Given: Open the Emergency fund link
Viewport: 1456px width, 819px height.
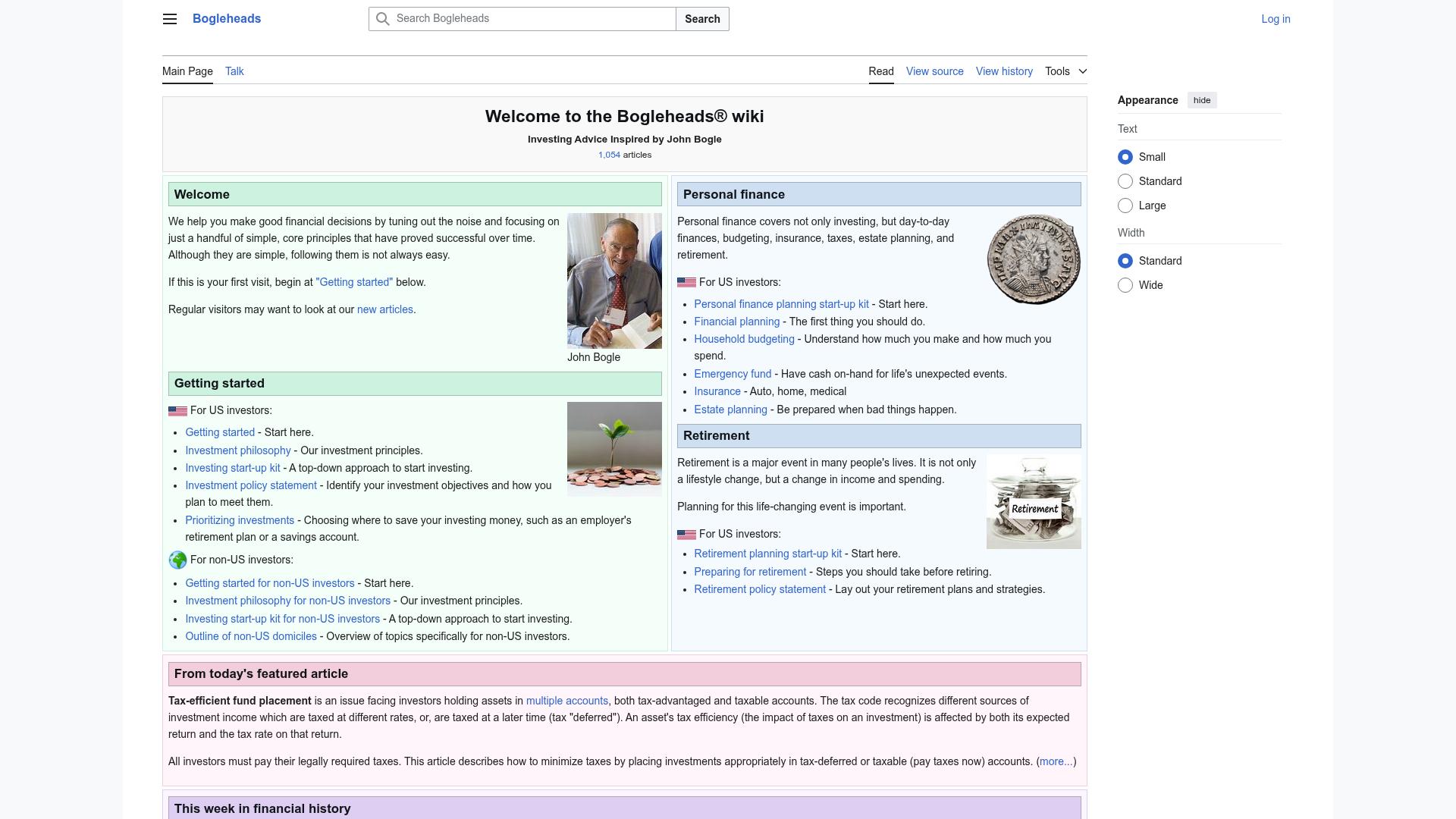Looking at the screenshot, I should (x=733, y=374).
